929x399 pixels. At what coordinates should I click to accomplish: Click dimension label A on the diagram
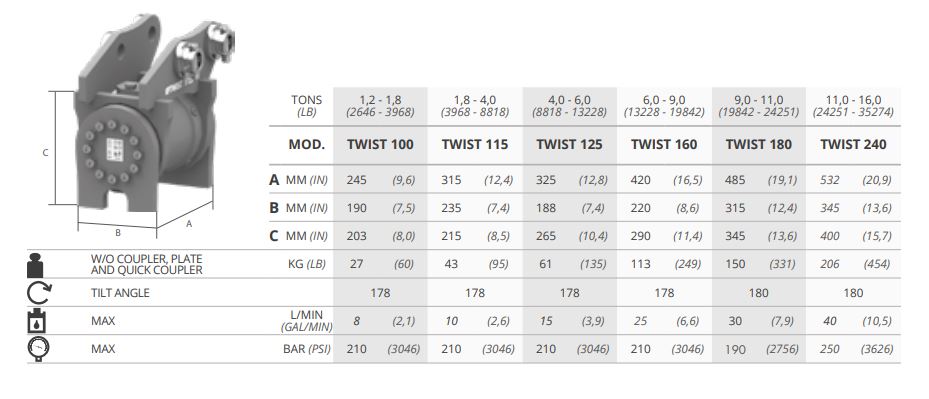point(189,224)
